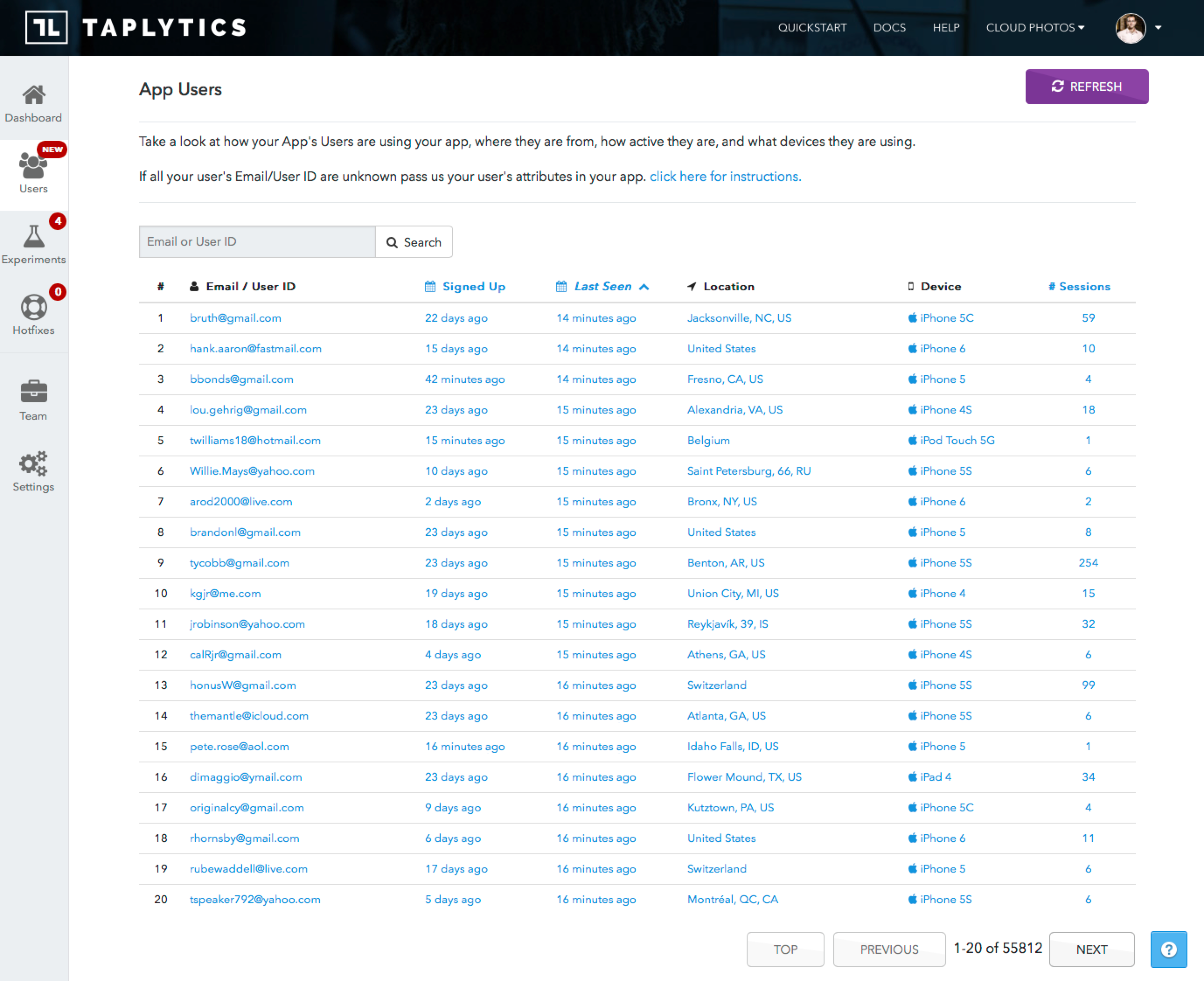Sort table by Signed Up column

click(x=473, y=286)
